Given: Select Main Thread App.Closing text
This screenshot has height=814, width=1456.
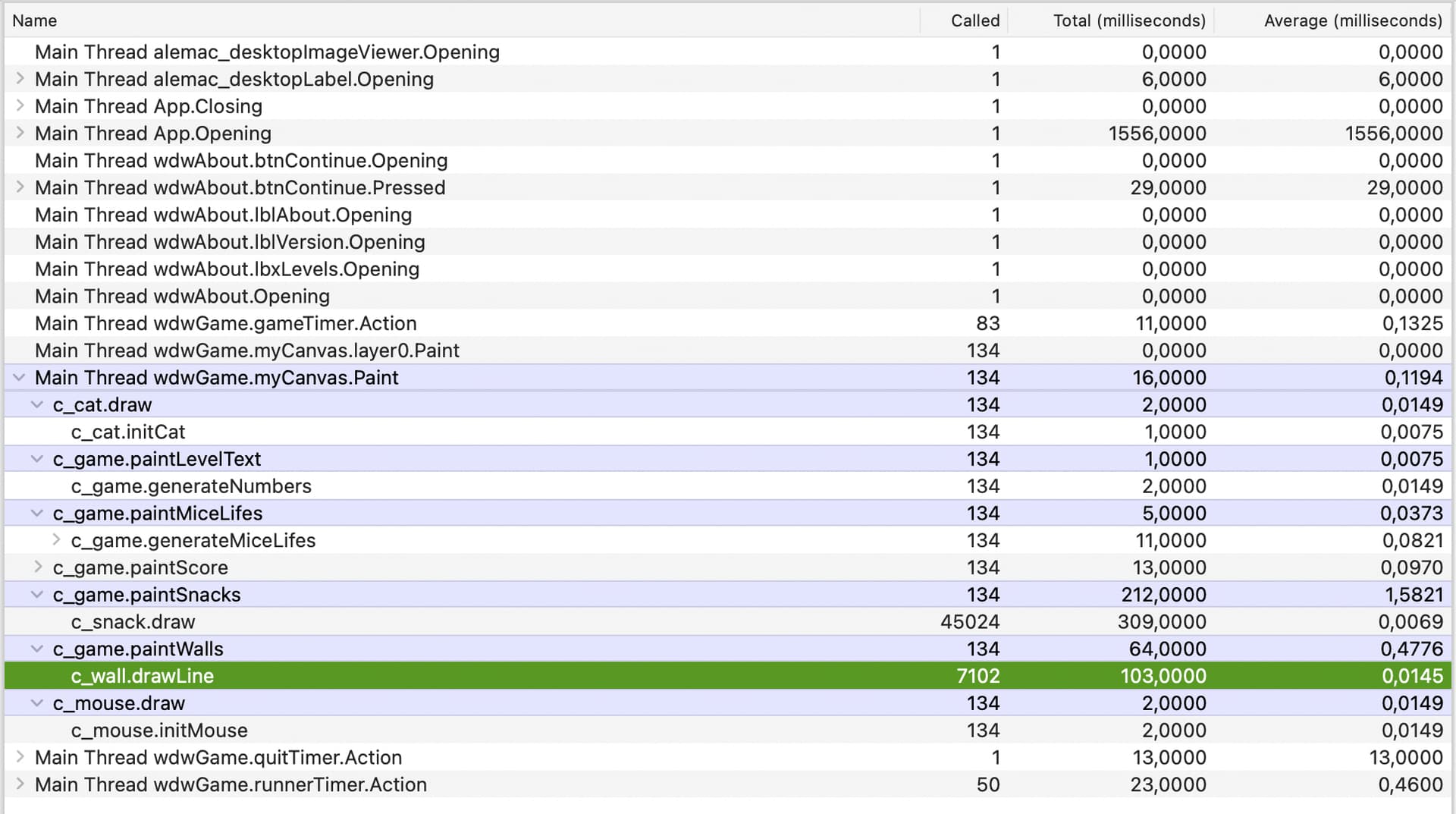Looking at the screenshot, I should click(149, 106).
